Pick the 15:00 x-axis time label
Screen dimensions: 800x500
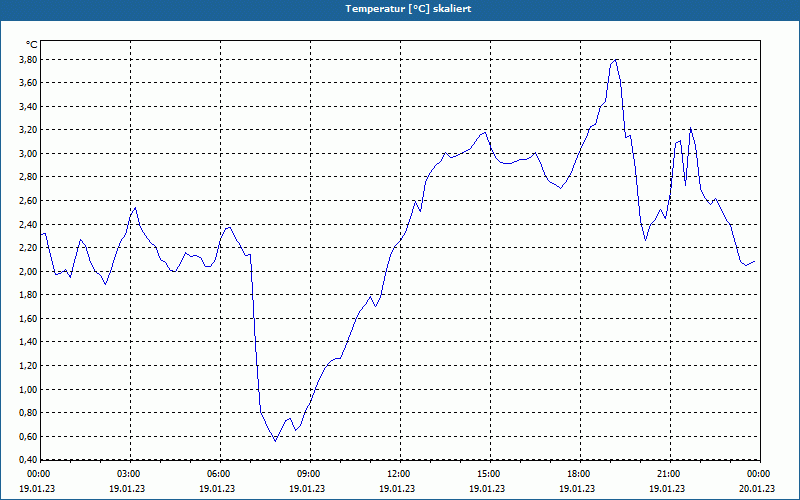click(x=488, y=474)
